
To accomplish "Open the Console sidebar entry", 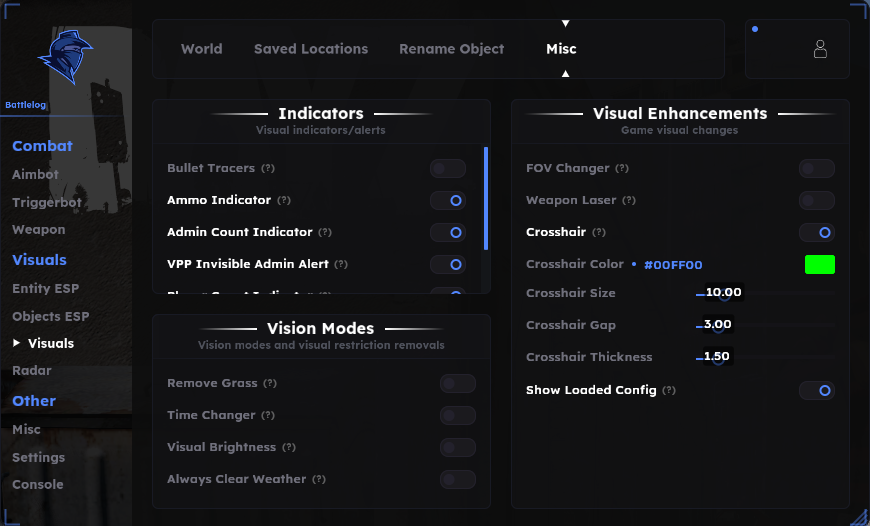I will [38, 484].
